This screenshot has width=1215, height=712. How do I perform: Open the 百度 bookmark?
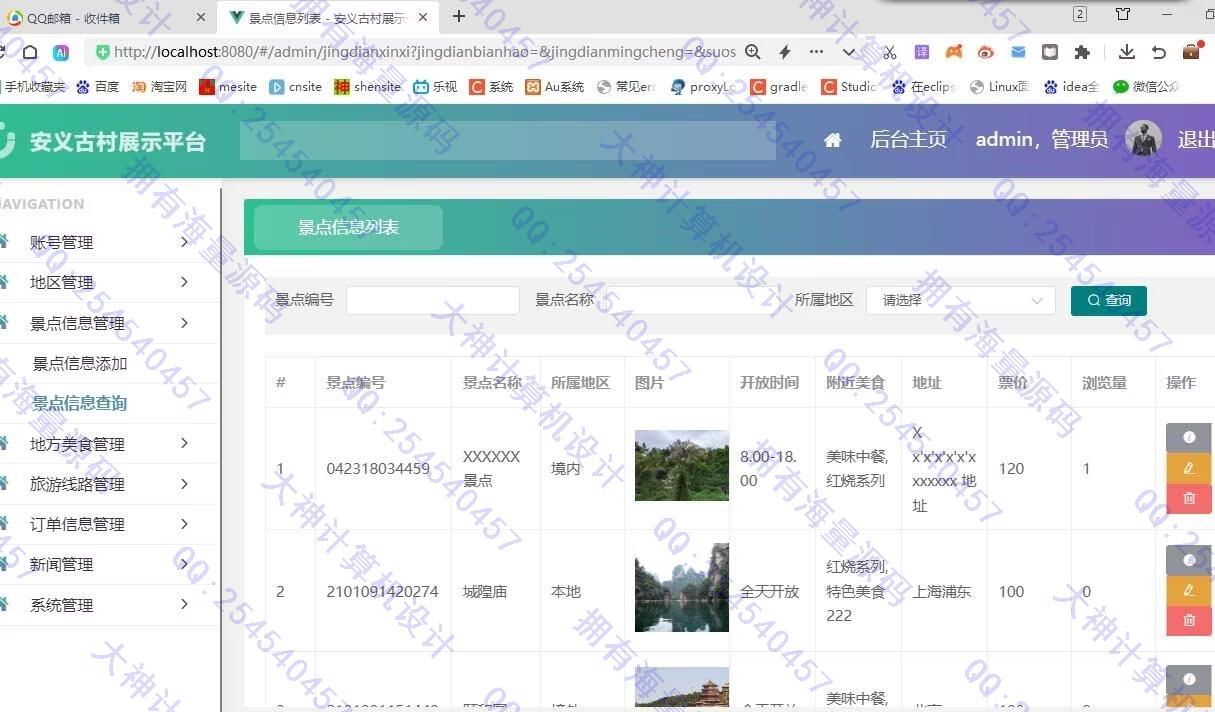pyautogui.click(x=98, y=87)
